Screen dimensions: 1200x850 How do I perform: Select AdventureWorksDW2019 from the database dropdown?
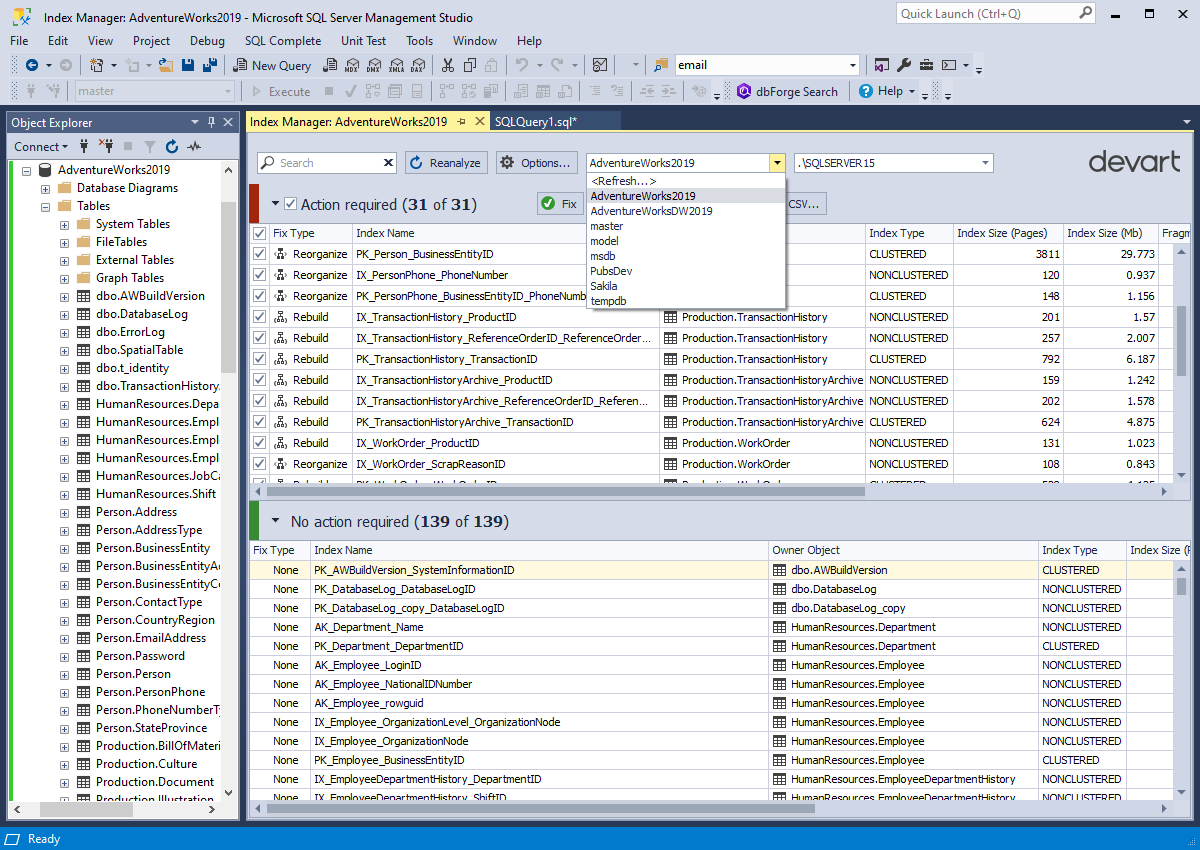coord(650,210)
